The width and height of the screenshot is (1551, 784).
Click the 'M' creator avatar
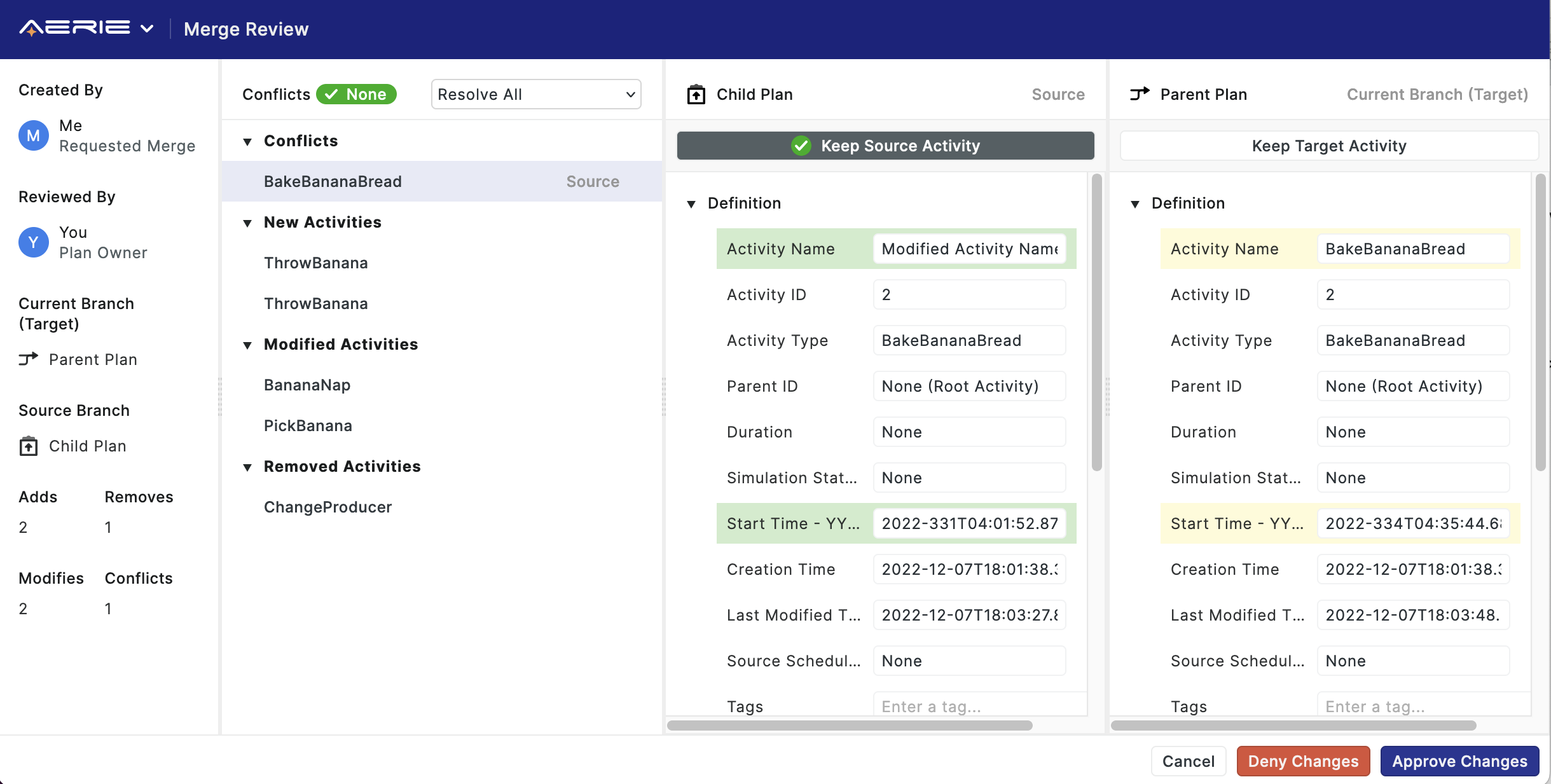tap(33, 135)
